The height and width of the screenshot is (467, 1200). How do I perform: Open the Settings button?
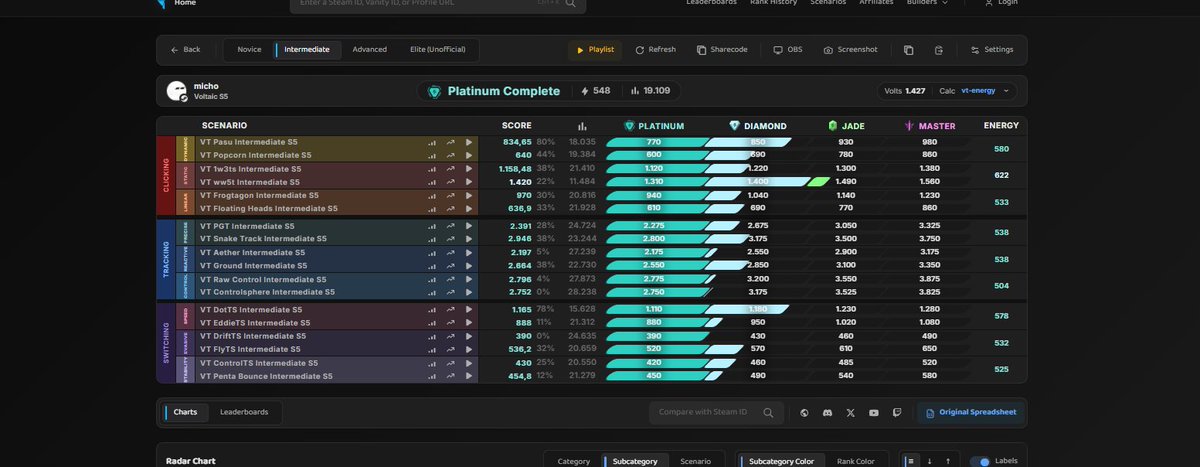tap(992, 50)
